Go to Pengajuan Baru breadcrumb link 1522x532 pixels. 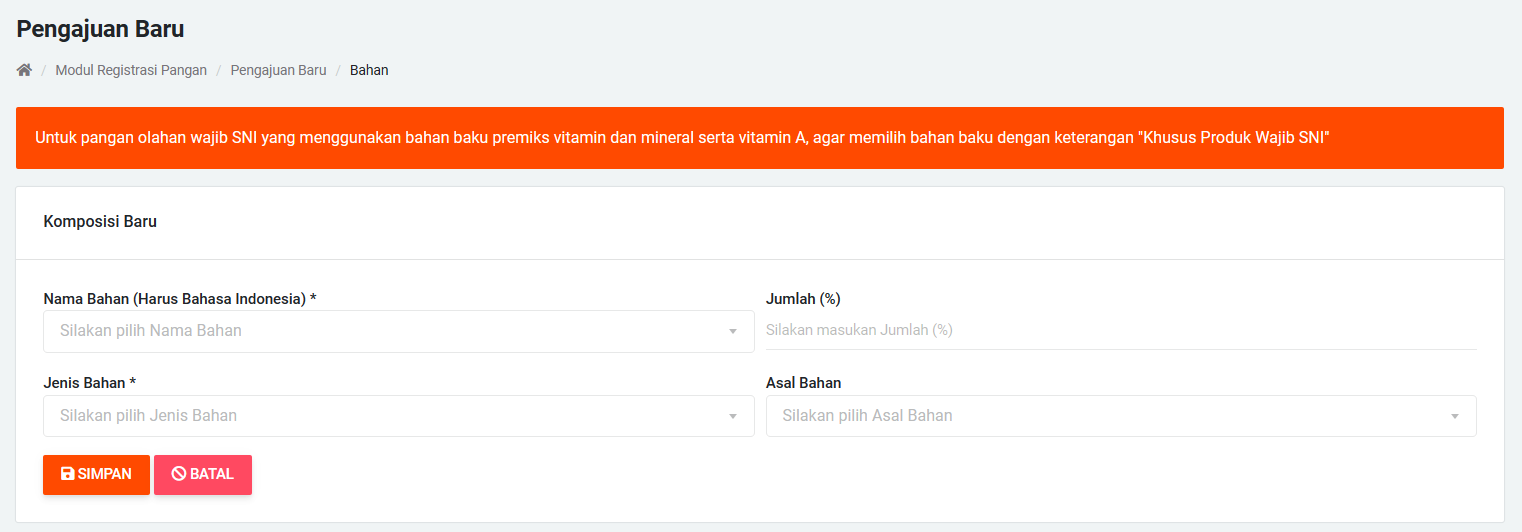(x=278, y=70)
